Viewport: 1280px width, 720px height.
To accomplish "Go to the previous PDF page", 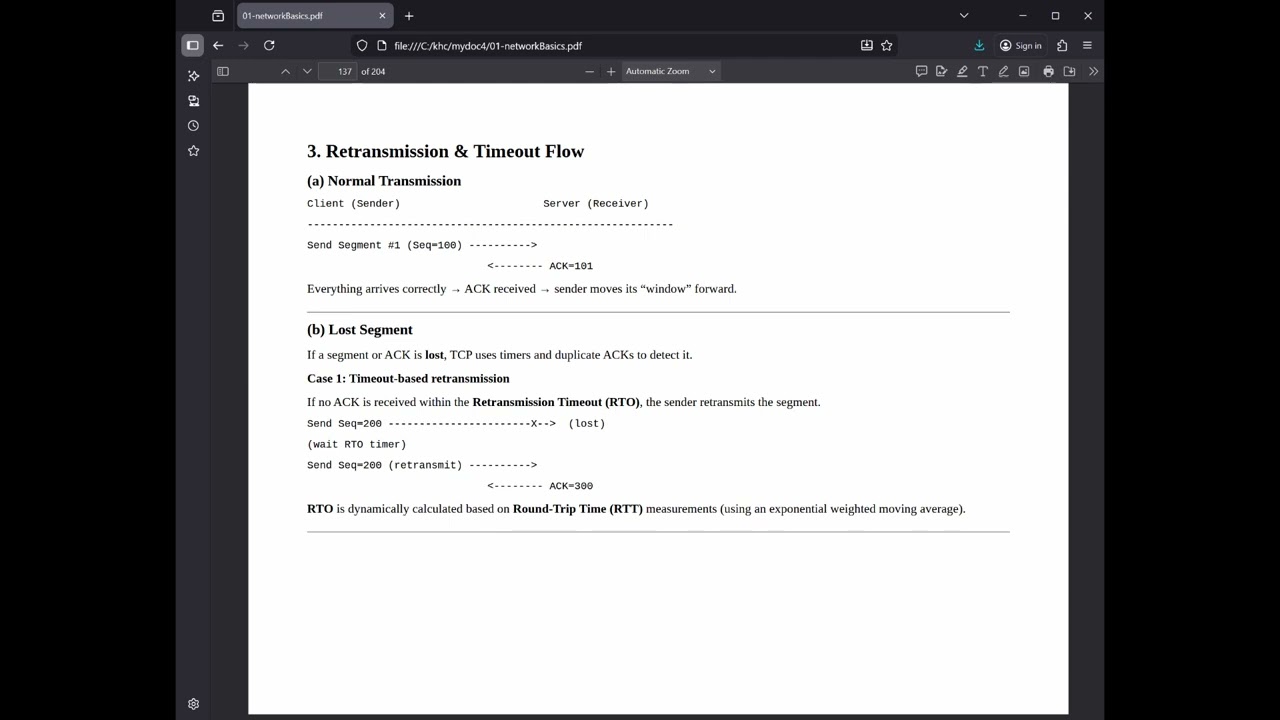I will (285, 71).
